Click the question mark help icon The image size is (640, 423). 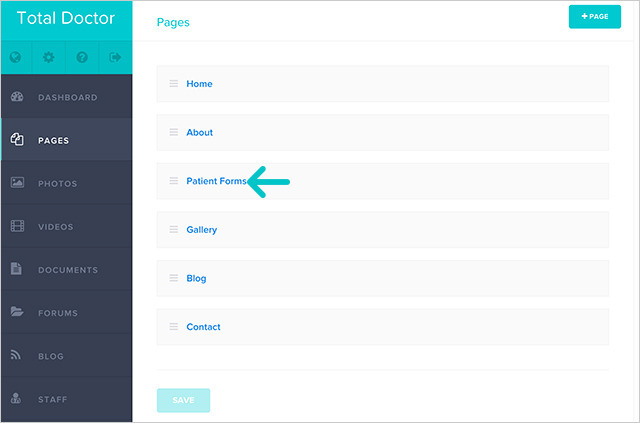point(82,57)
